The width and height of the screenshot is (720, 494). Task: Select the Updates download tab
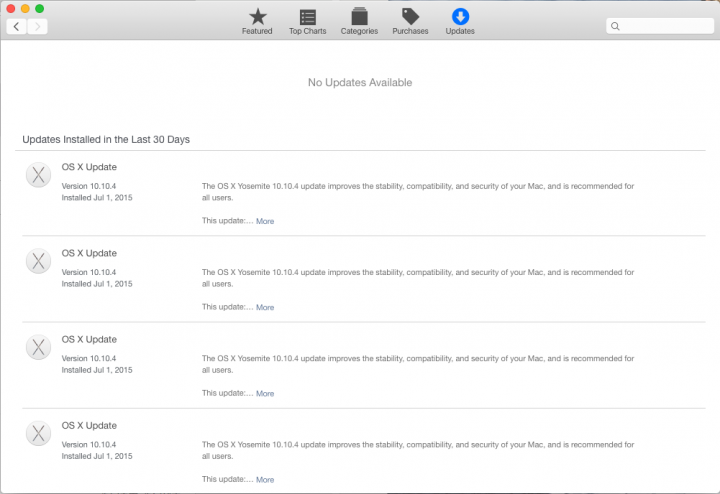tap(460, 22)
